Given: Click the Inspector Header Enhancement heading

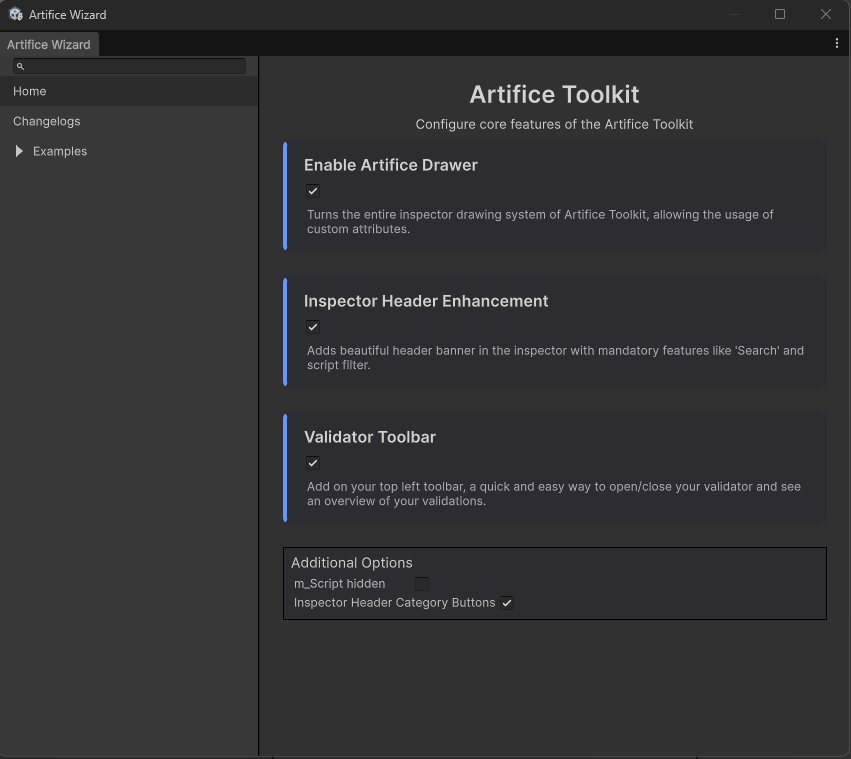Looking at the screenshot, I should pos(426,301).
